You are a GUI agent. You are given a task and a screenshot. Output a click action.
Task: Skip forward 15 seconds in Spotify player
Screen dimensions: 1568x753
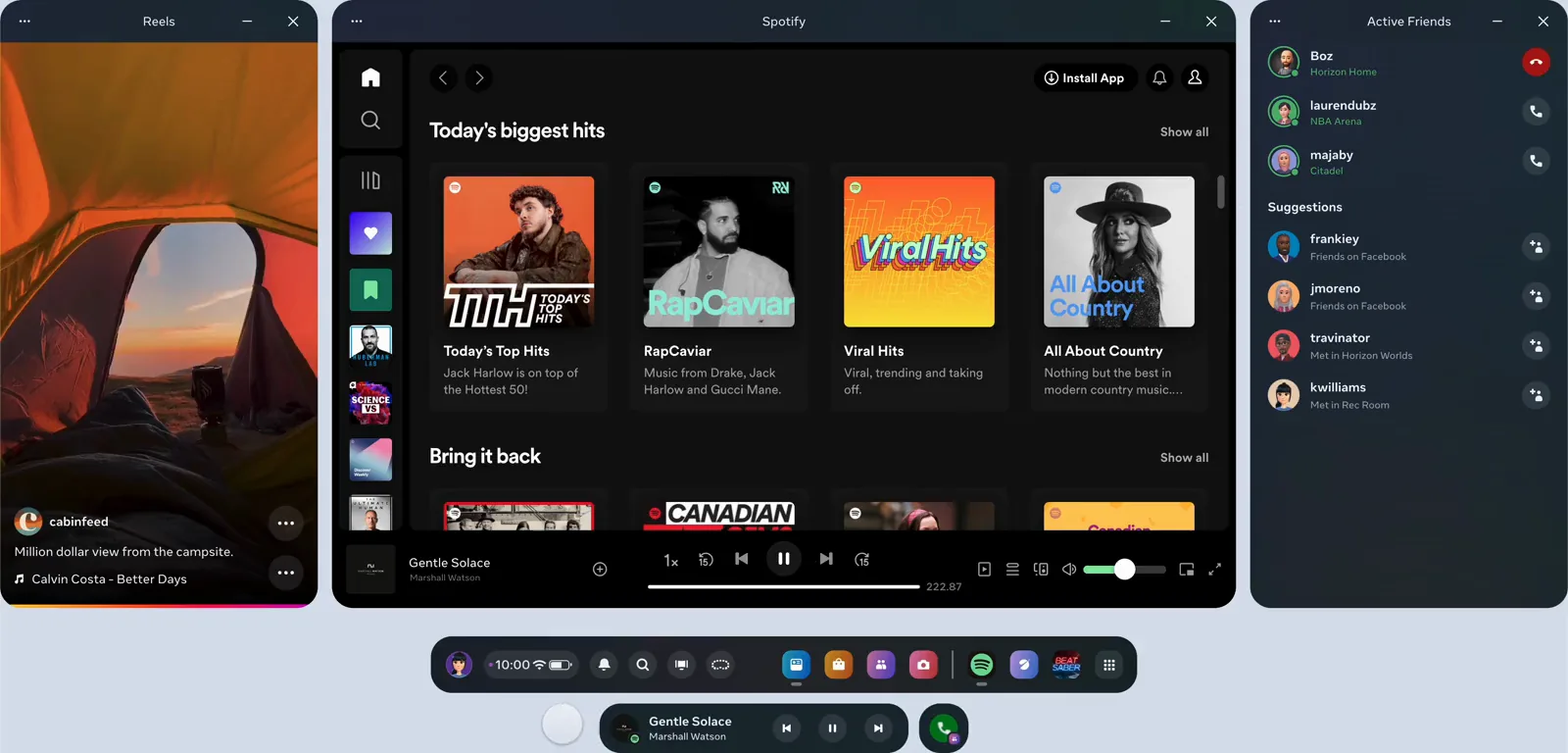(x=861, y=559)
